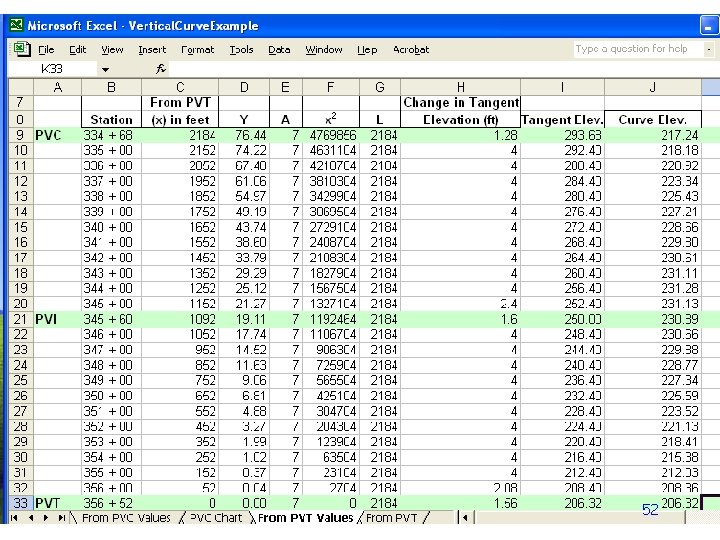Open the View menu

pyautogui.click(x=112, y=50)
